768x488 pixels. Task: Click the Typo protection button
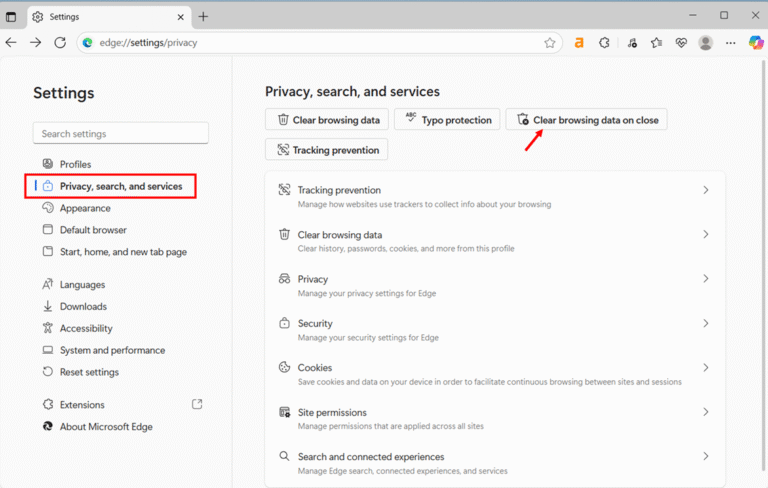[447, 120]
